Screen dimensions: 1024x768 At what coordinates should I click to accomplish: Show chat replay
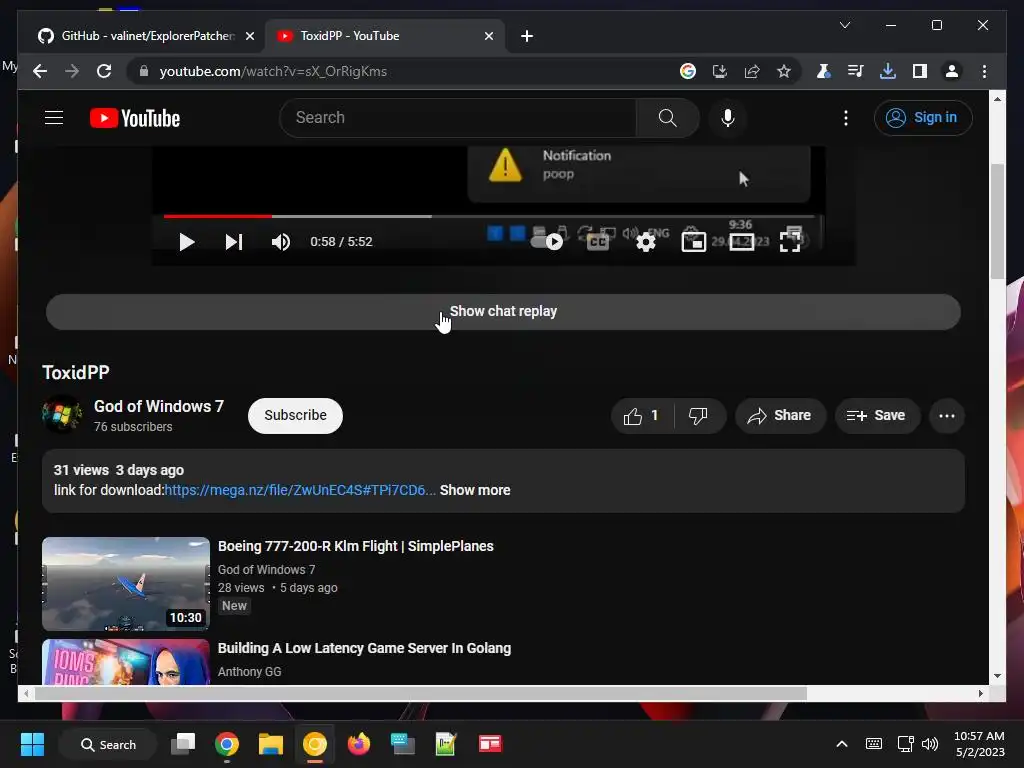coord(503,312)
